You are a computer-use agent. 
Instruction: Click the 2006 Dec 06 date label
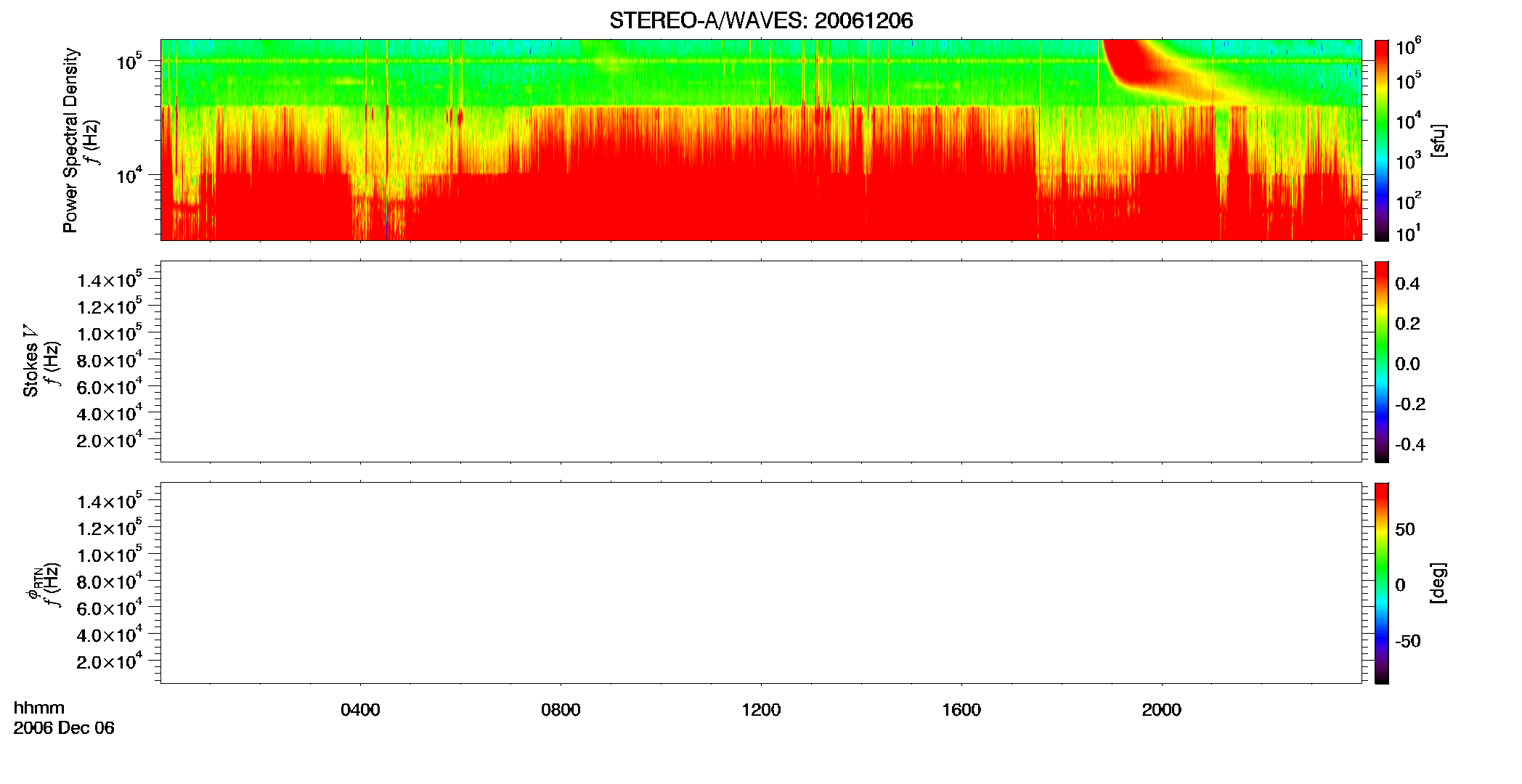(64, 728)
